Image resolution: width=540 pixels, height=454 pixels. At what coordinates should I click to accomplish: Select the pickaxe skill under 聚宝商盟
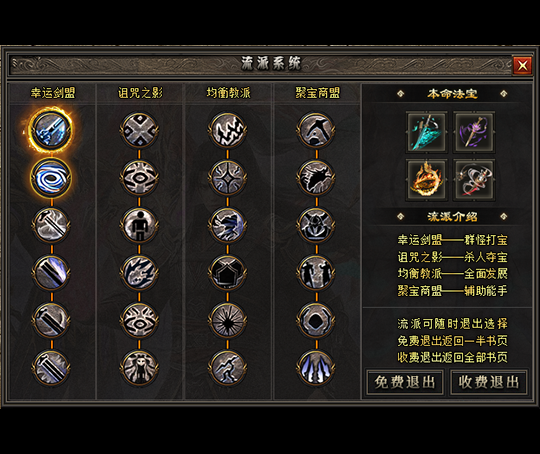(x=316, y=130)
